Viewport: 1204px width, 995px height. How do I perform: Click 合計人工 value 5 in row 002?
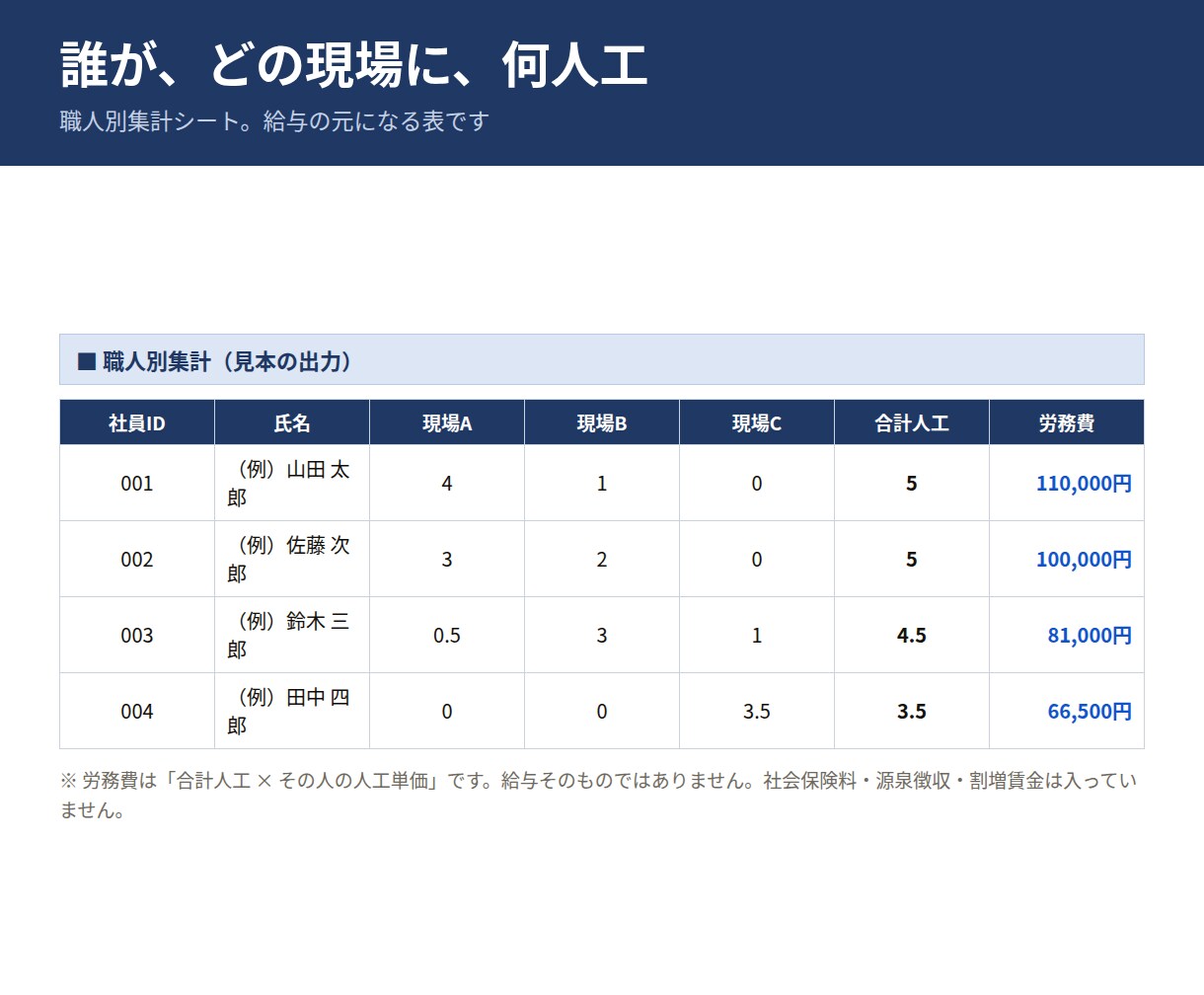click(x=912, y=560)
